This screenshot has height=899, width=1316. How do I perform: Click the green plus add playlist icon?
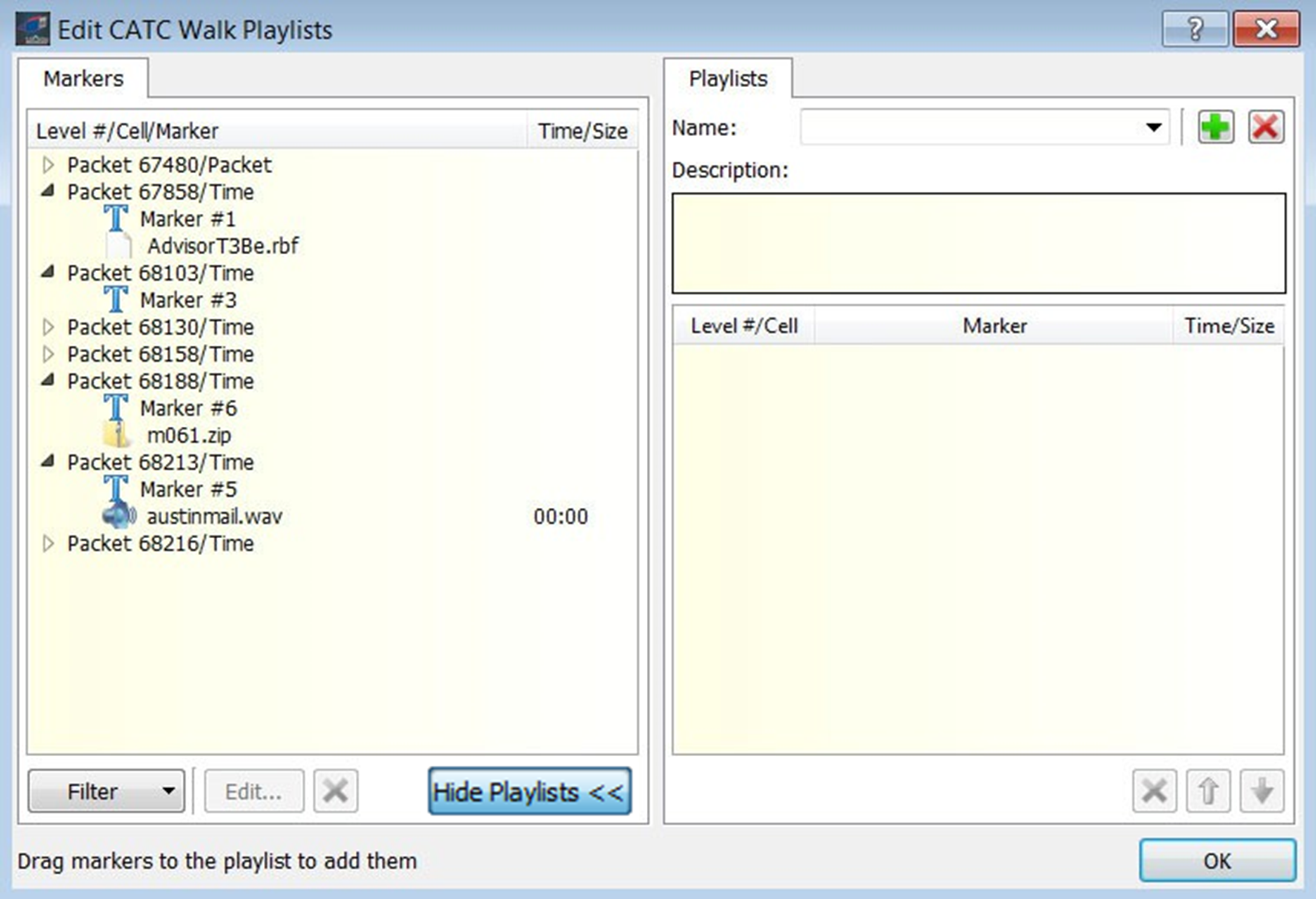(1215, 128)
